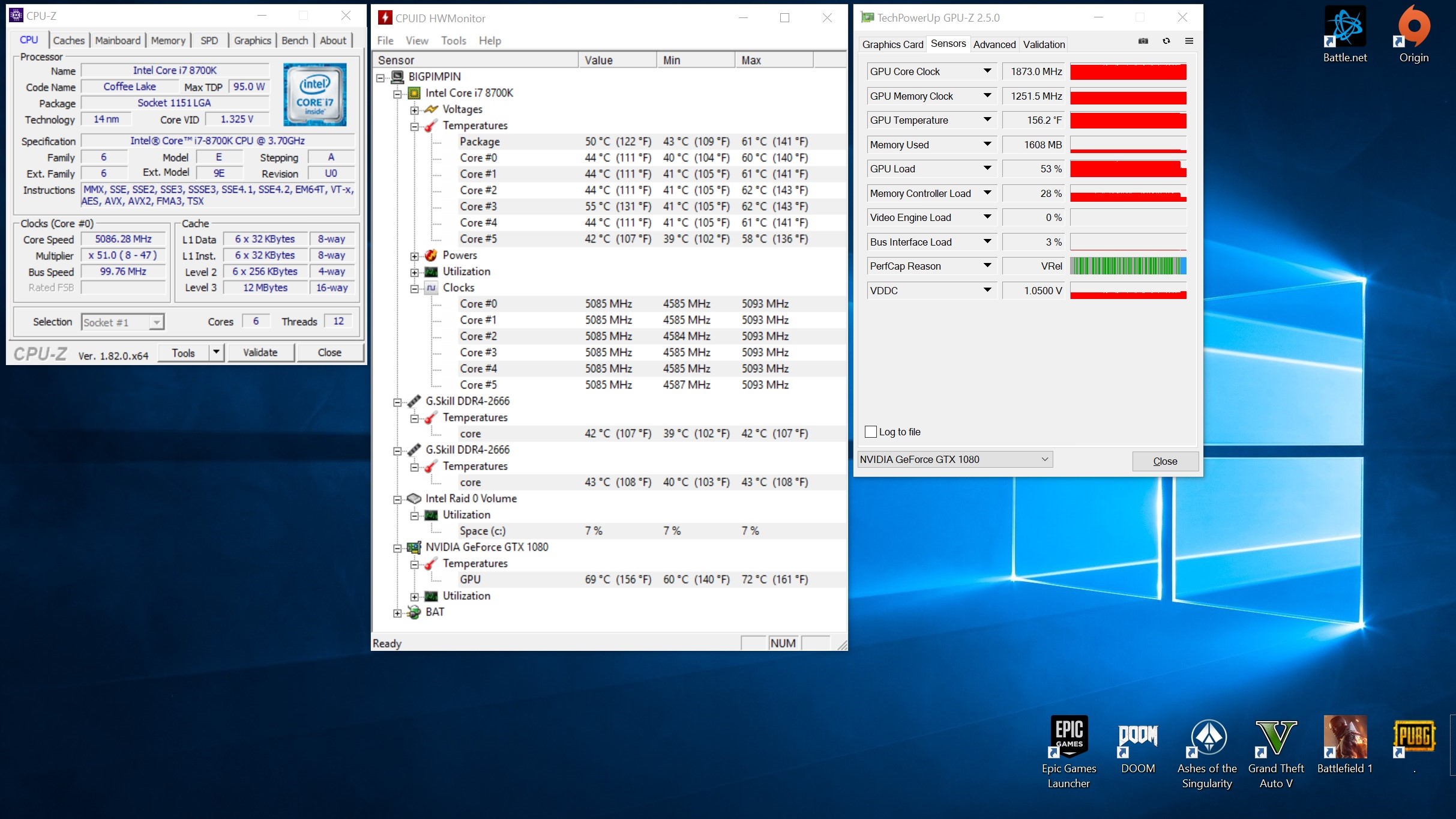Switch to Graphics Card tab in GPU-Z

pyautogui.click(x=892, y=44)
